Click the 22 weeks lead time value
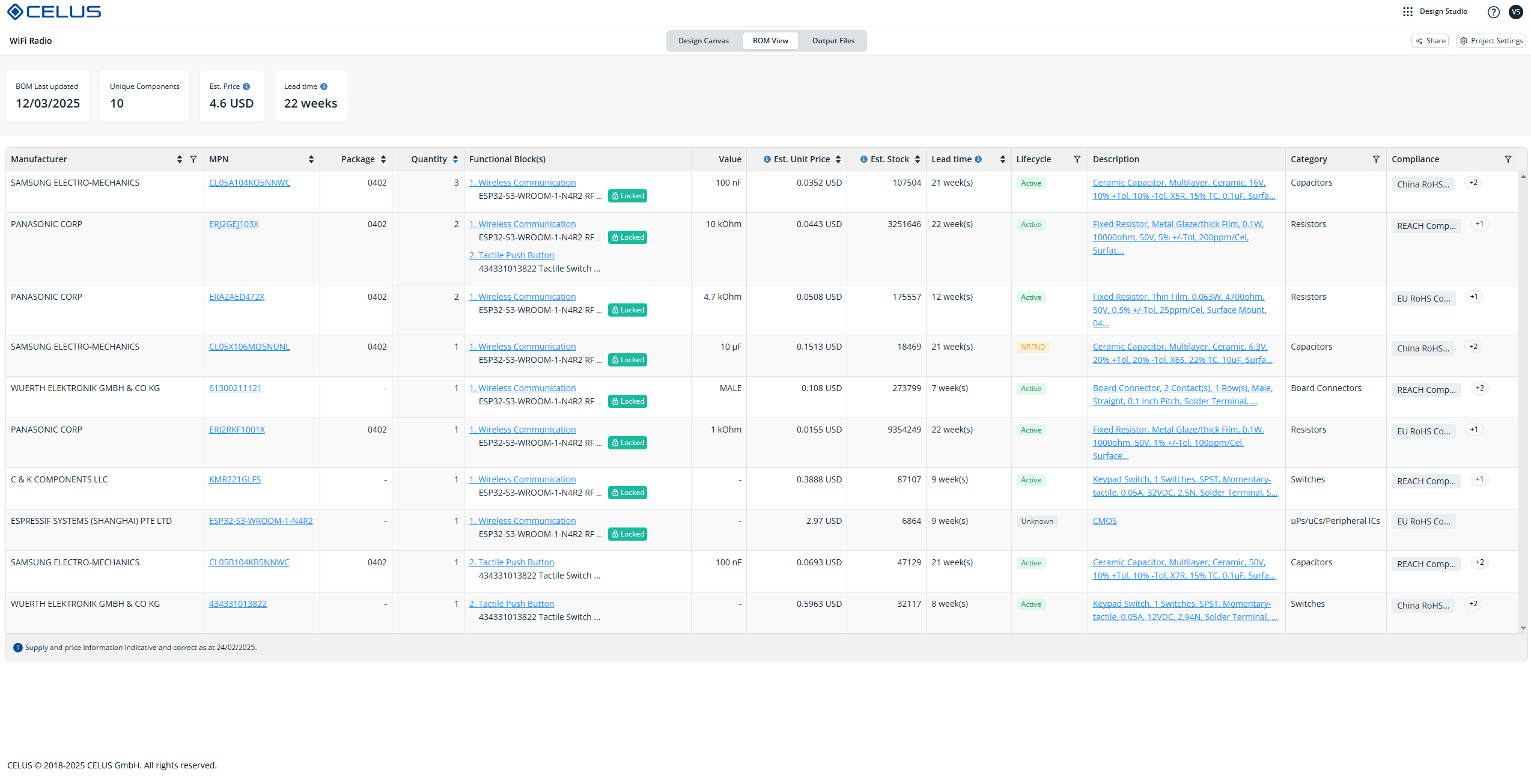This screenshot has height=784, width=1531. (x=311, y=103)
